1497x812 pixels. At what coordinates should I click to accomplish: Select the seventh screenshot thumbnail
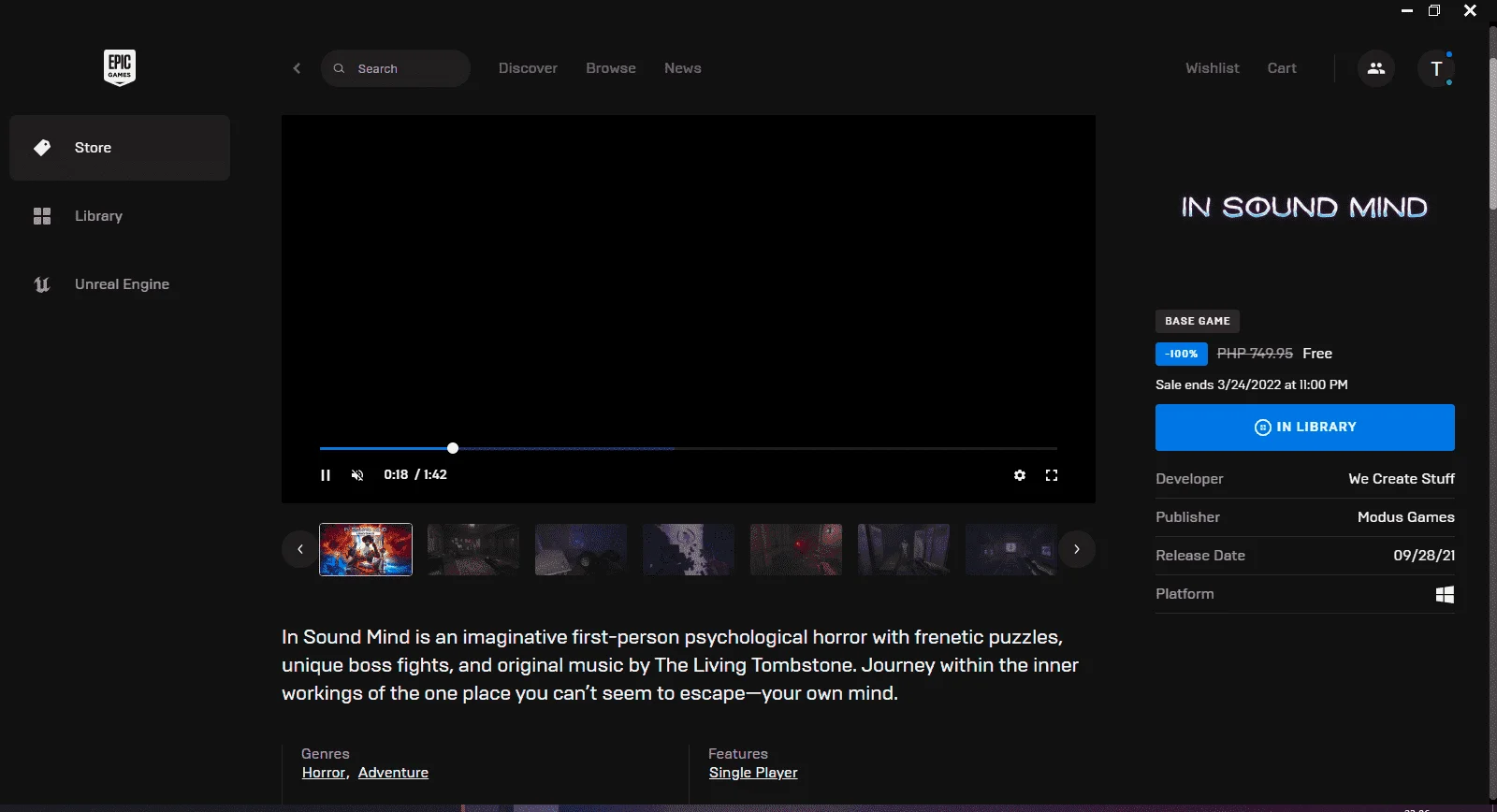click(1011, 549)
